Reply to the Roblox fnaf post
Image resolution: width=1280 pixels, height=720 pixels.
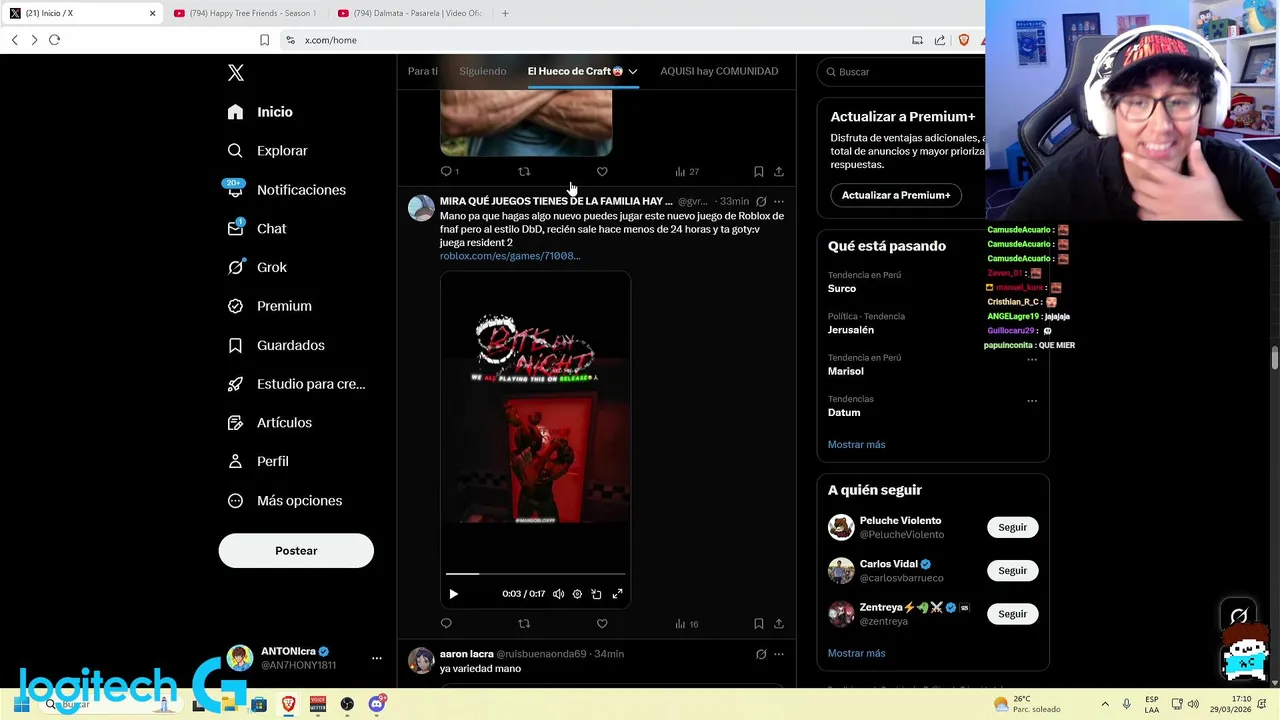click(x=446, y=624)
